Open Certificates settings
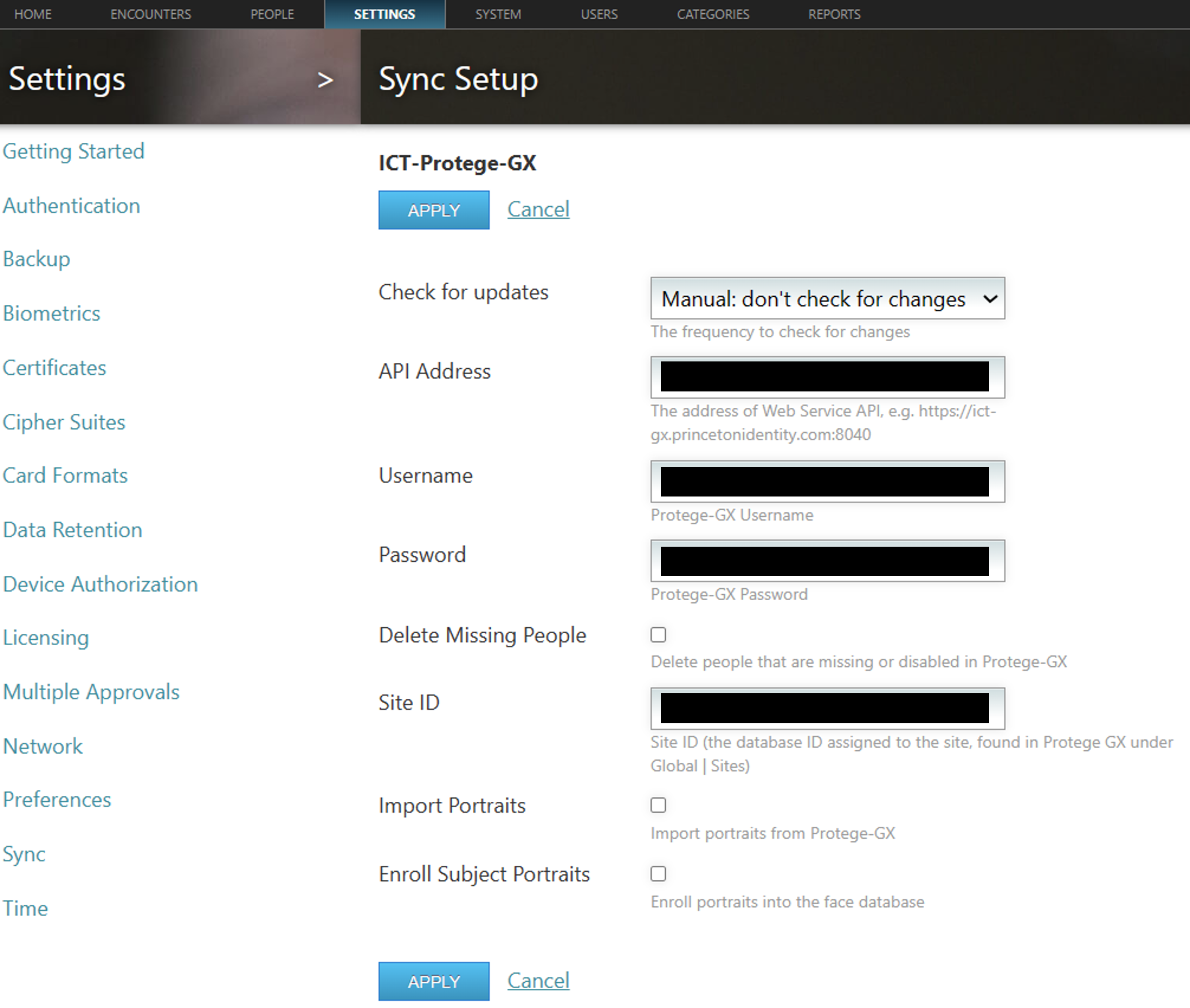 [54, 367]
